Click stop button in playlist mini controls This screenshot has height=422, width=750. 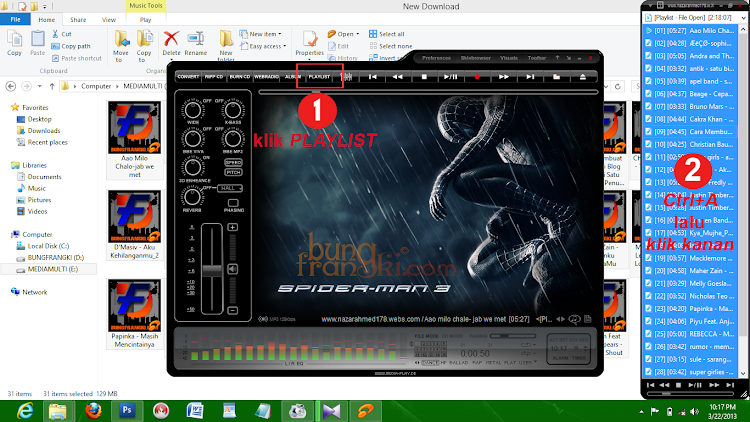678,385
